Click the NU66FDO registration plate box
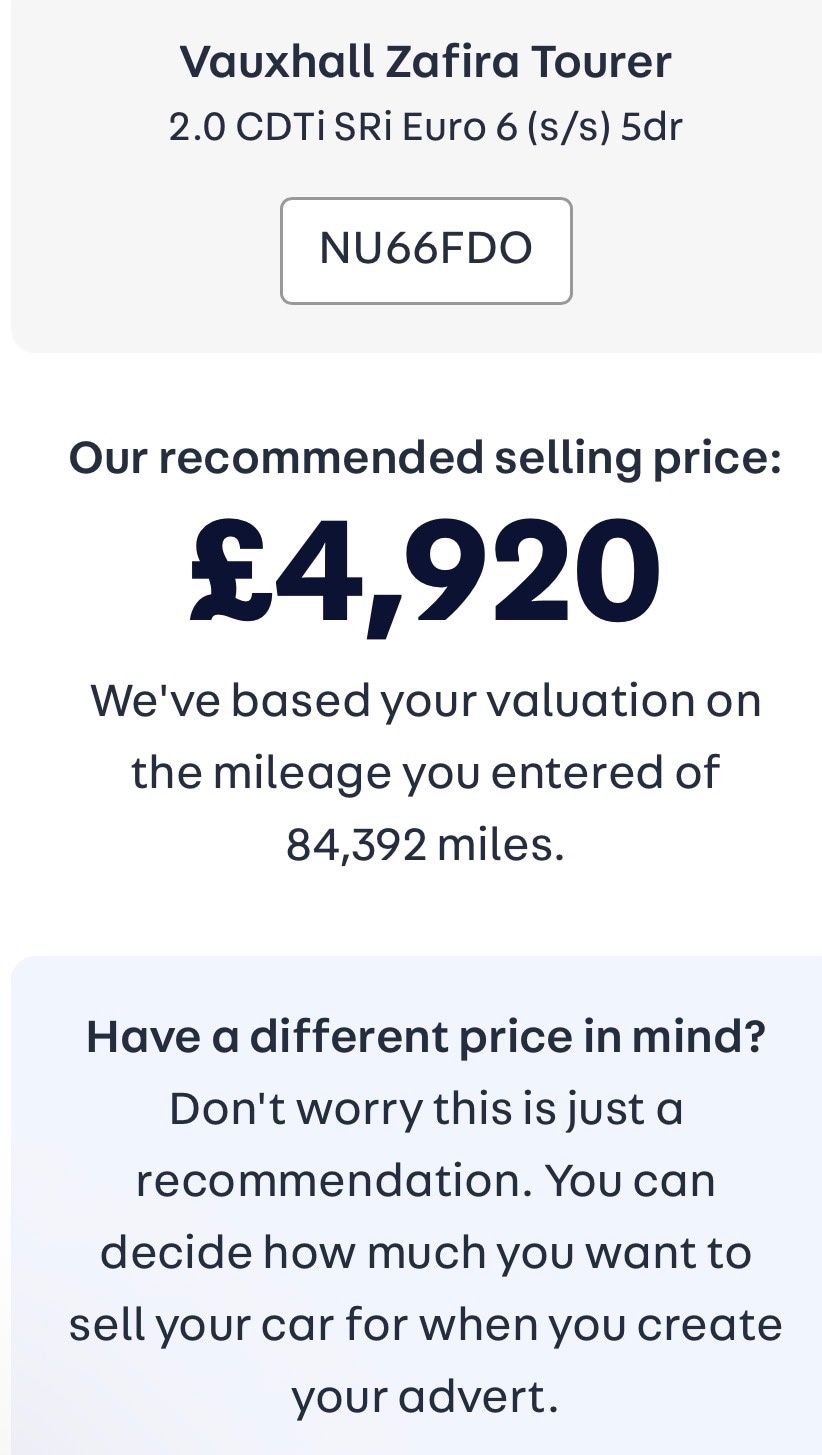822x1455 pixels. 426,250
